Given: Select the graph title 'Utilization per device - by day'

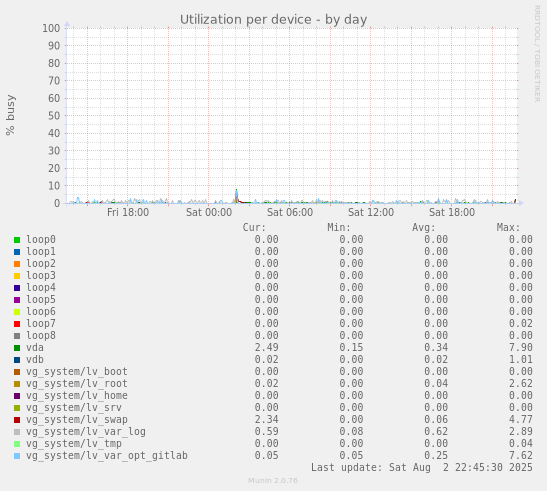Looking at the screenshot, I should click(274, 20).
